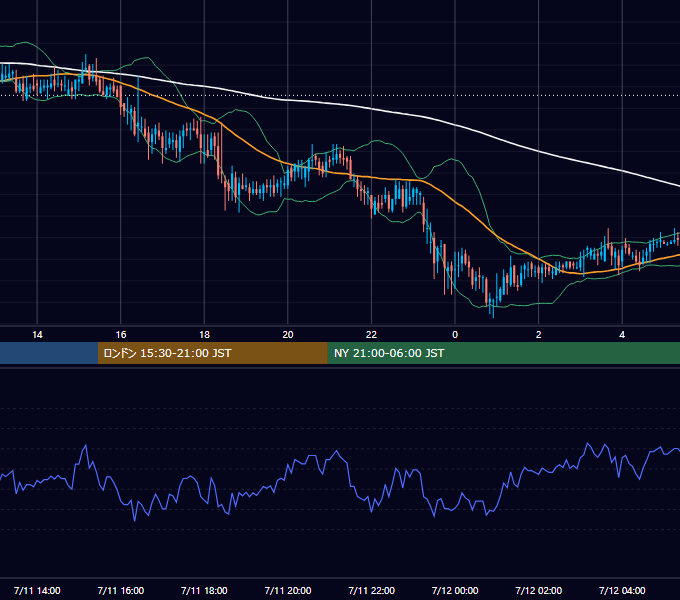Click the 20 hour label on price chart axis
The width and height of the screenshot is (680, 600).
[288, 335]
